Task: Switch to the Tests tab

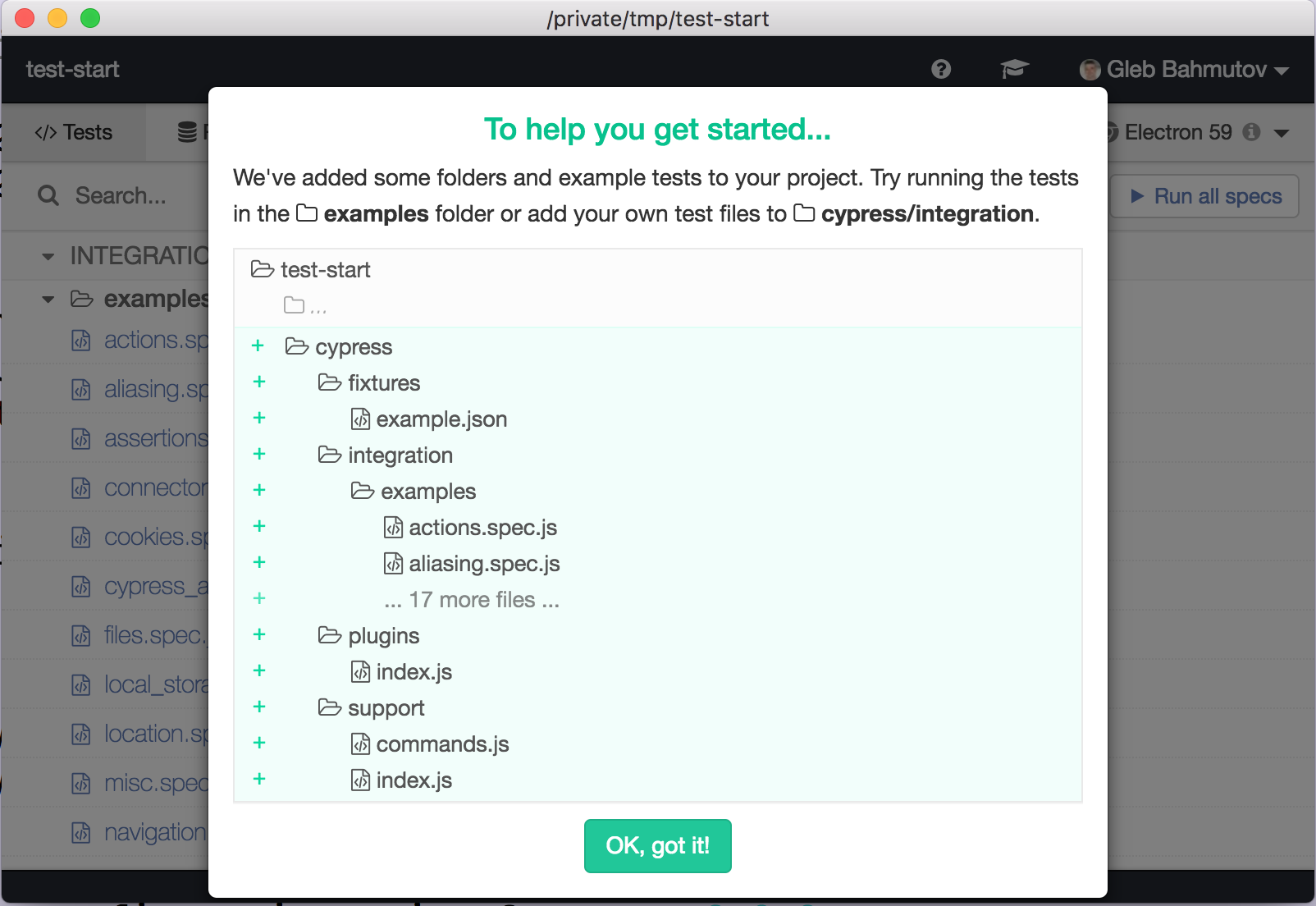Action: pos(74,132)
